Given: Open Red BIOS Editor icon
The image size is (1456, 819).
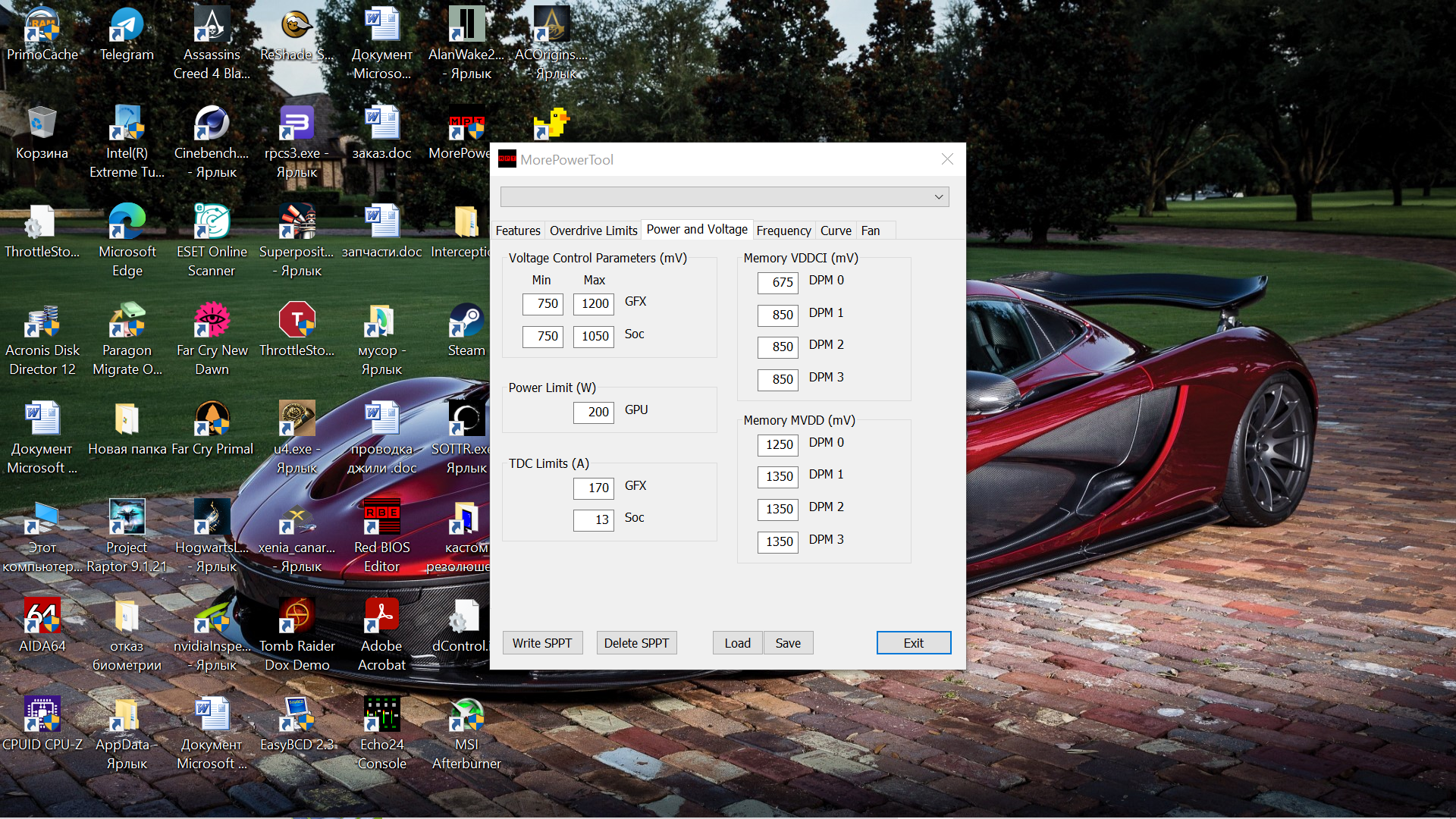Looking at the screenshot, I should [x=381, y=519].
